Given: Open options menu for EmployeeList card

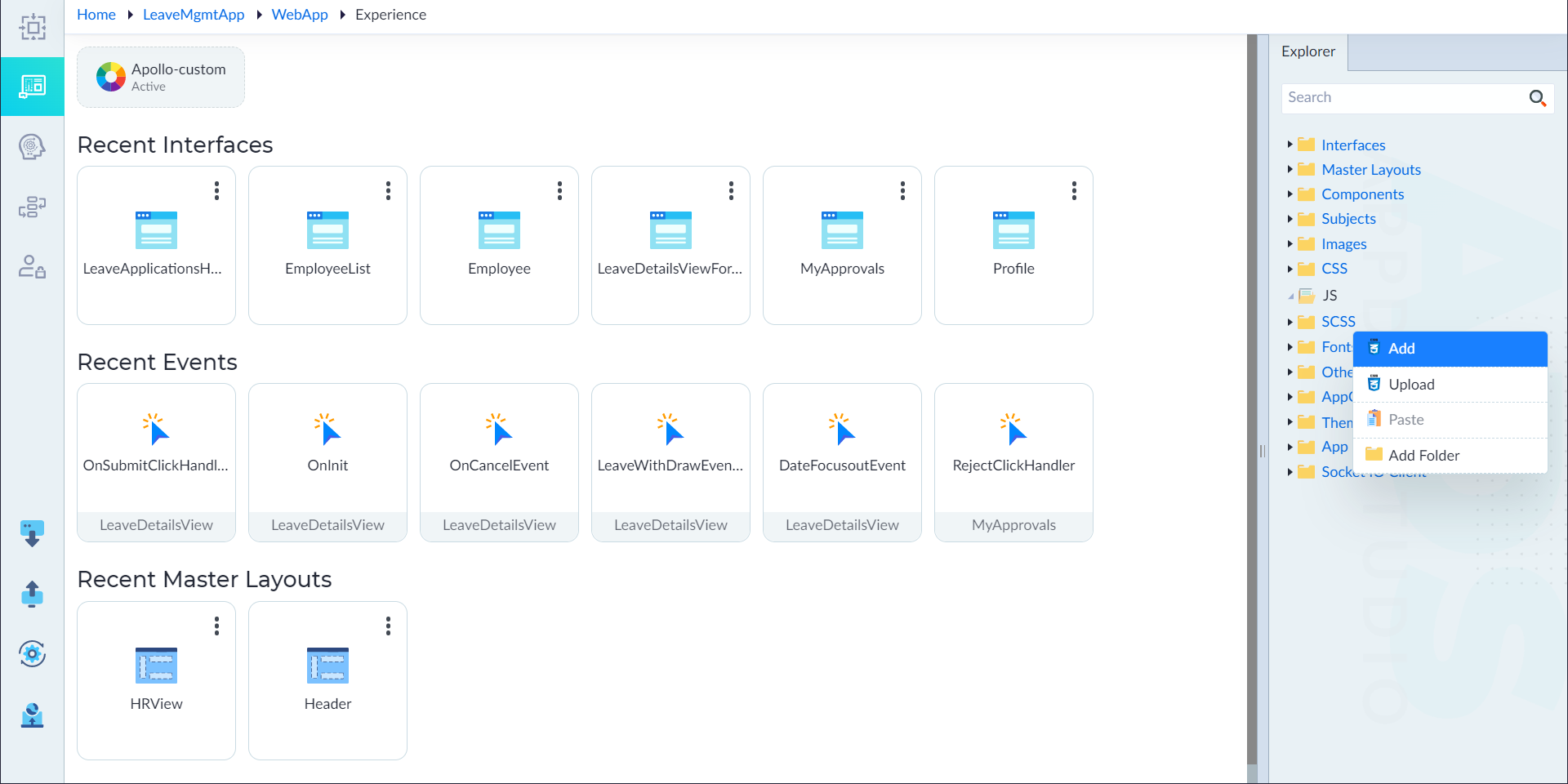Looking at the screenshot, I should [x=388, y=190].
